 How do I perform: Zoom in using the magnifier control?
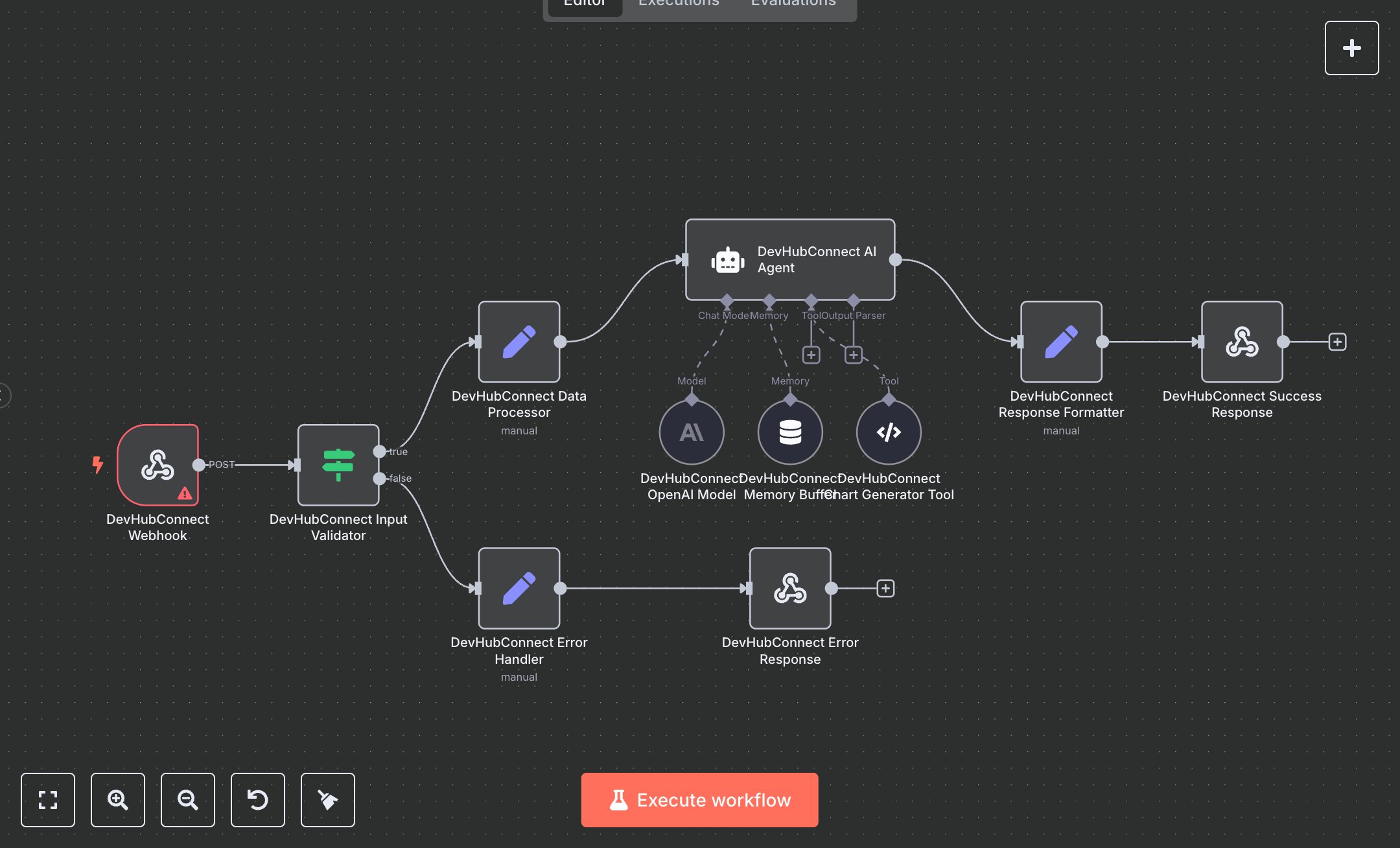click(117, 800)
